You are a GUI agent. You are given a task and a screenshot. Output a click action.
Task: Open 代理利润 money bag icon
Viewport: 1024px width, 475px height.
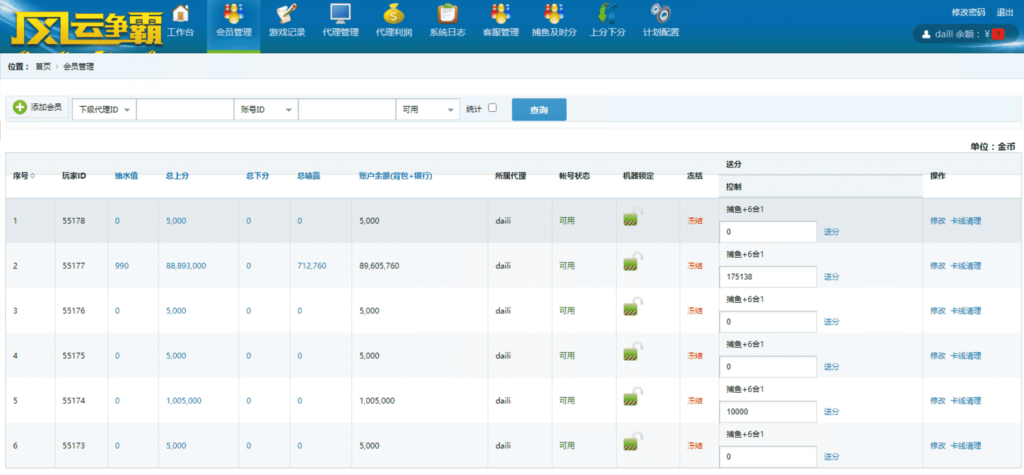393,14
